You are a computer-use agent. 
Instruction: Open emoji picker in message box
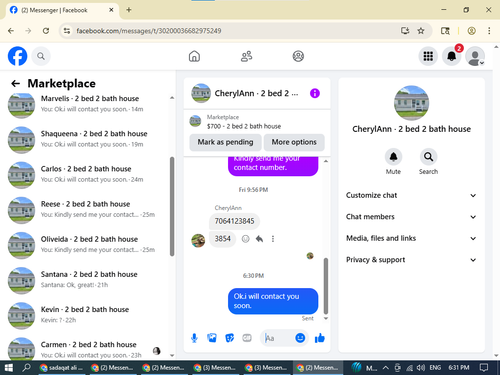(x=300, y=338)
